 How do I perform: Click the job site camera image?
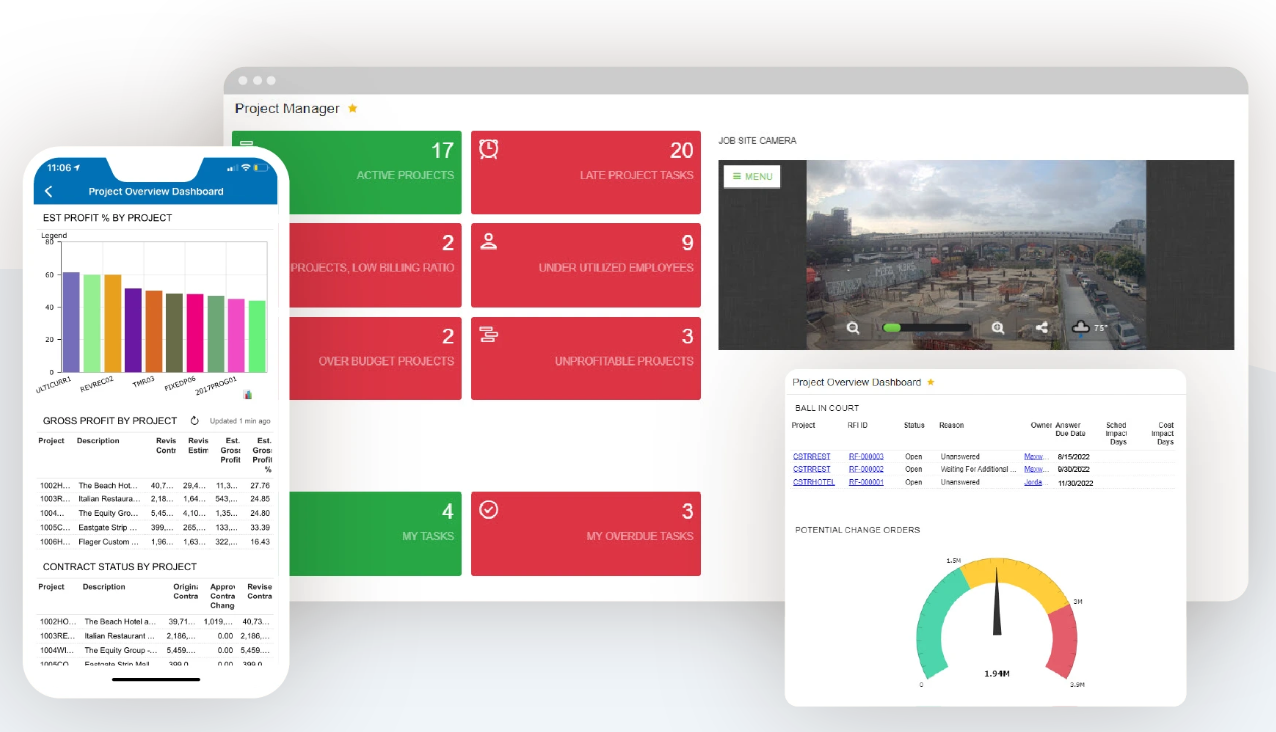click(x=976, y=255)
